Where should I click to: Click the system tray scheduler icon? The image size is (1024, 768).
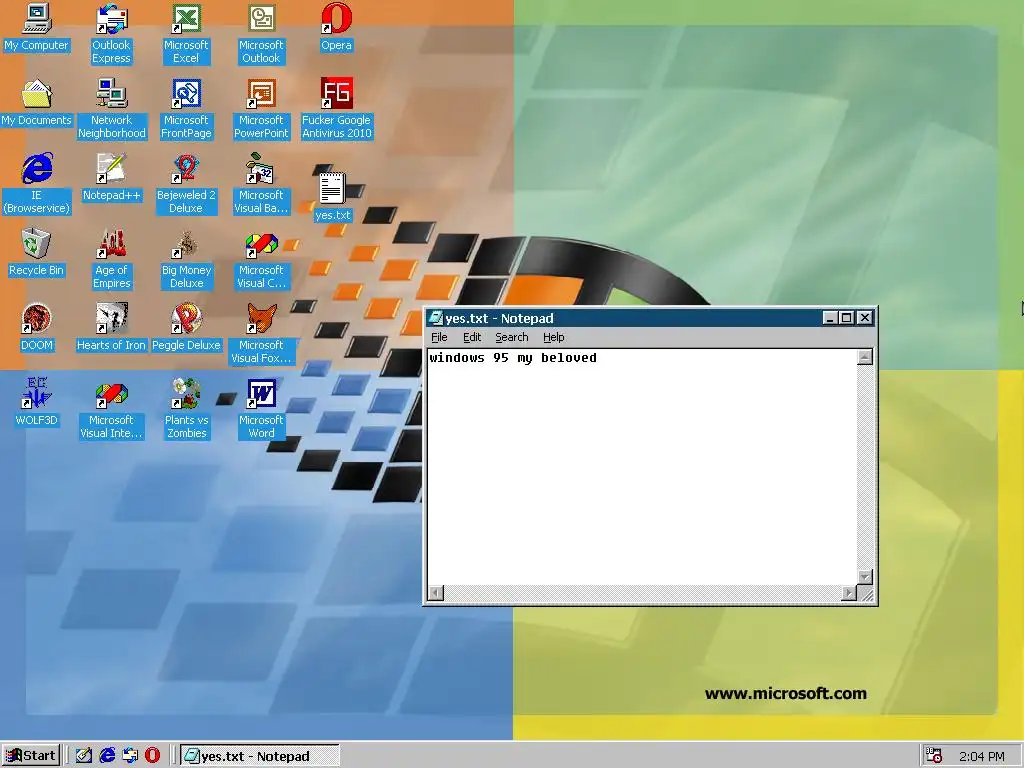(x=934, y=756)
